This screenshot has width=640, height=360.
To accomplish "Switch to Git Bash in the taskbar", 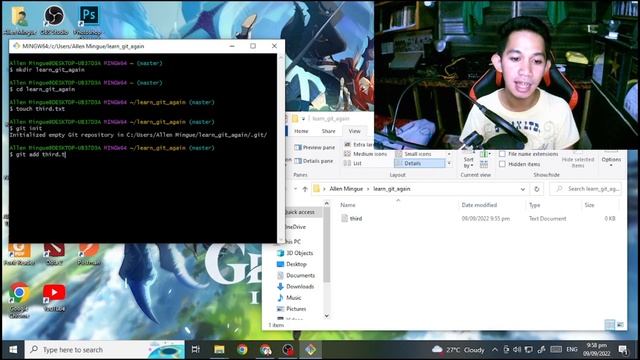I will point(311,350).
